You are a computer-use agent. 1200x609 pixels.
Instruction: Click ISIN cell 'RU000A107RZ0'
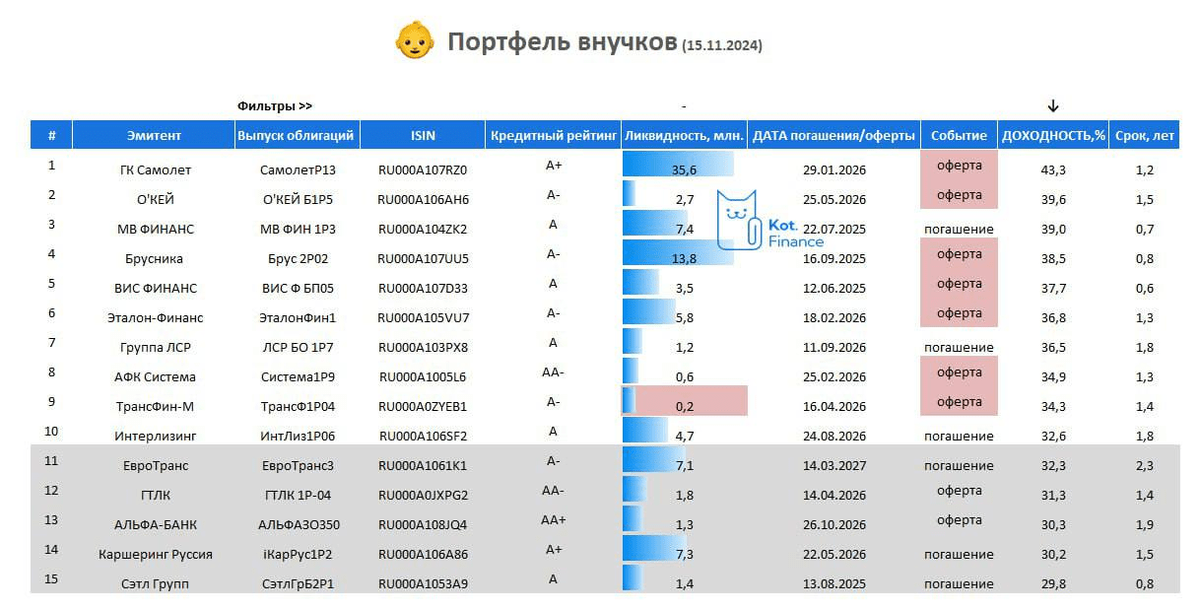coord(423,170)
